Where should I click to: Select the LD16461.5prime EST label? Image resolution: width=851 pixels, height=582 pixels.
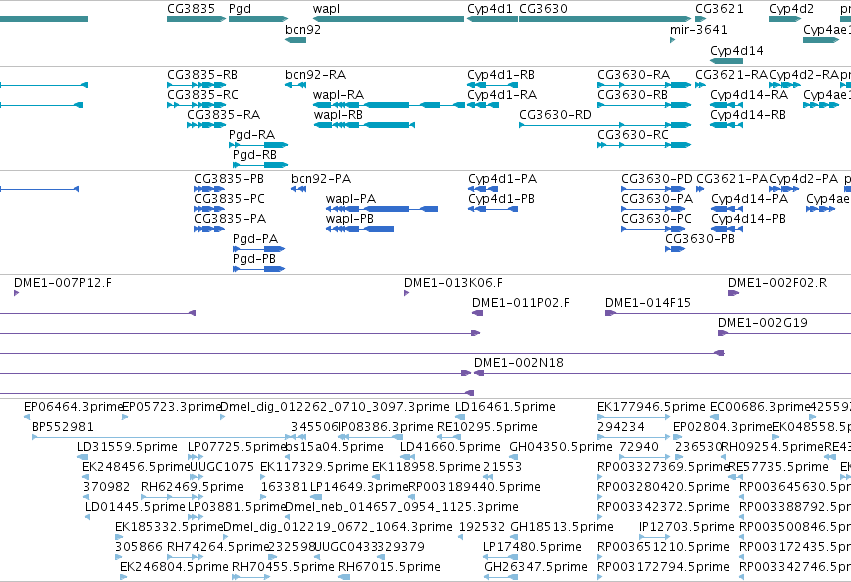click(505, 407)
